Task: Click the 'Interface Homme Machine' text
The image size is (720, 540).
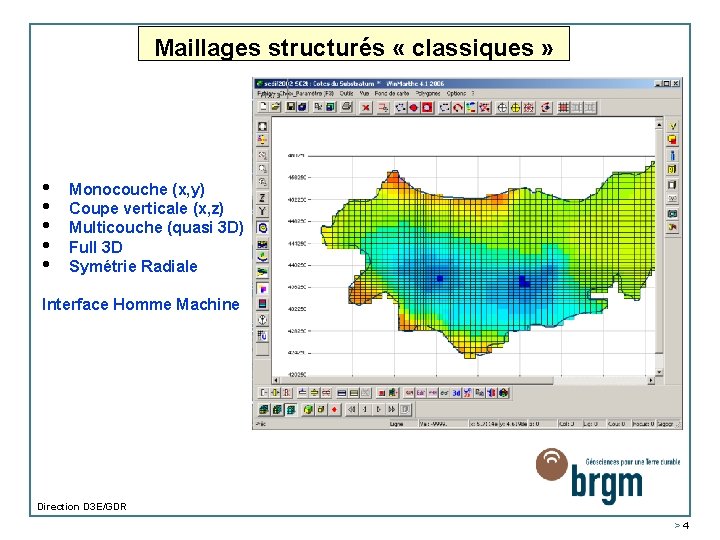Action: pyautogui.click(x=141, y=304)
